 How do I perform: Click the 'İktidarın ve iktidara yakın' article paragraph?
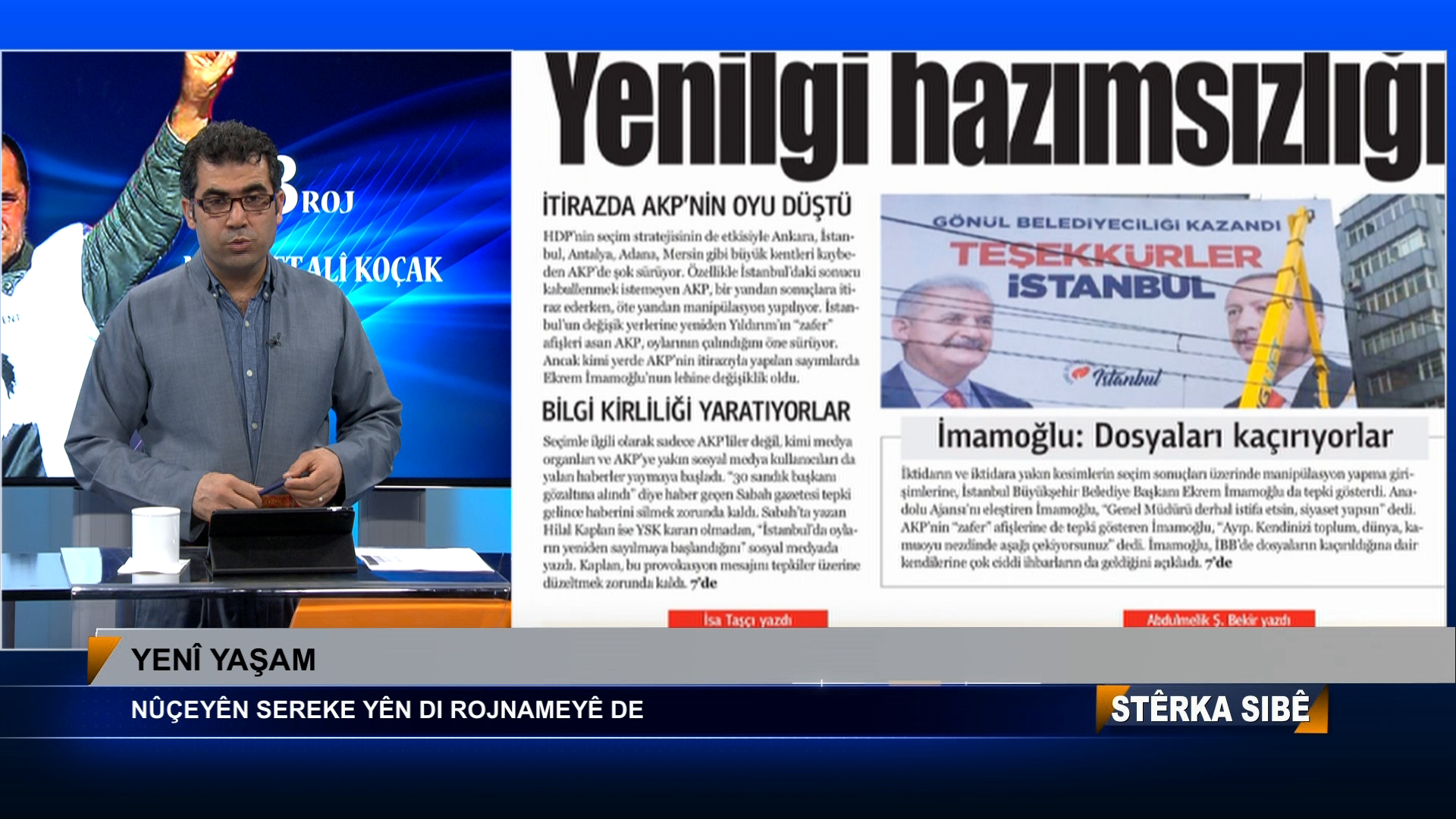point(1161,518)
